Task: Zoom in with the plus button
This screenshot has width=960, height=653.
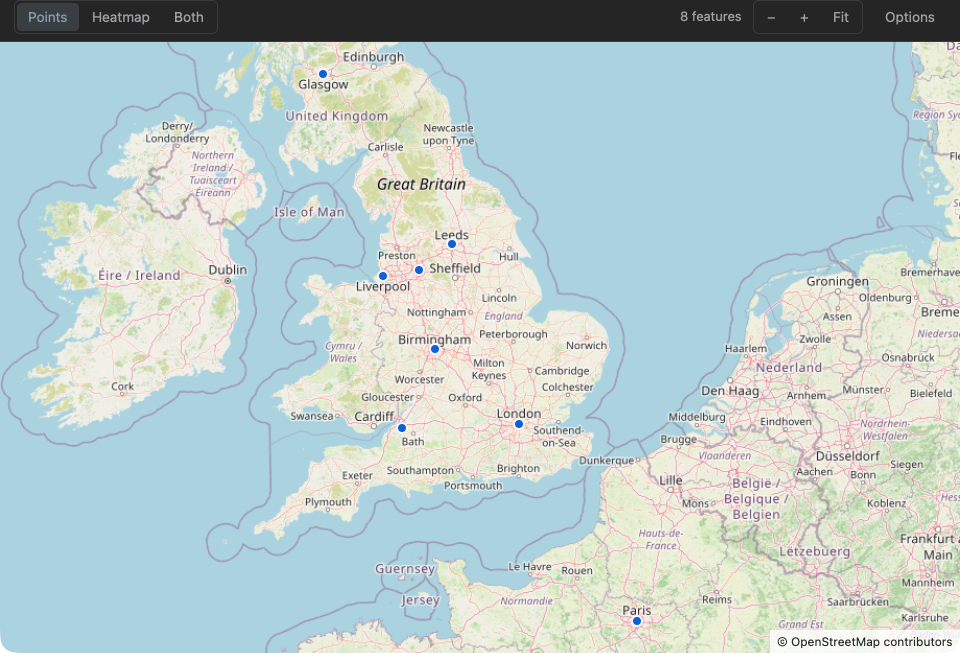Action: click(x=804, y=18)
